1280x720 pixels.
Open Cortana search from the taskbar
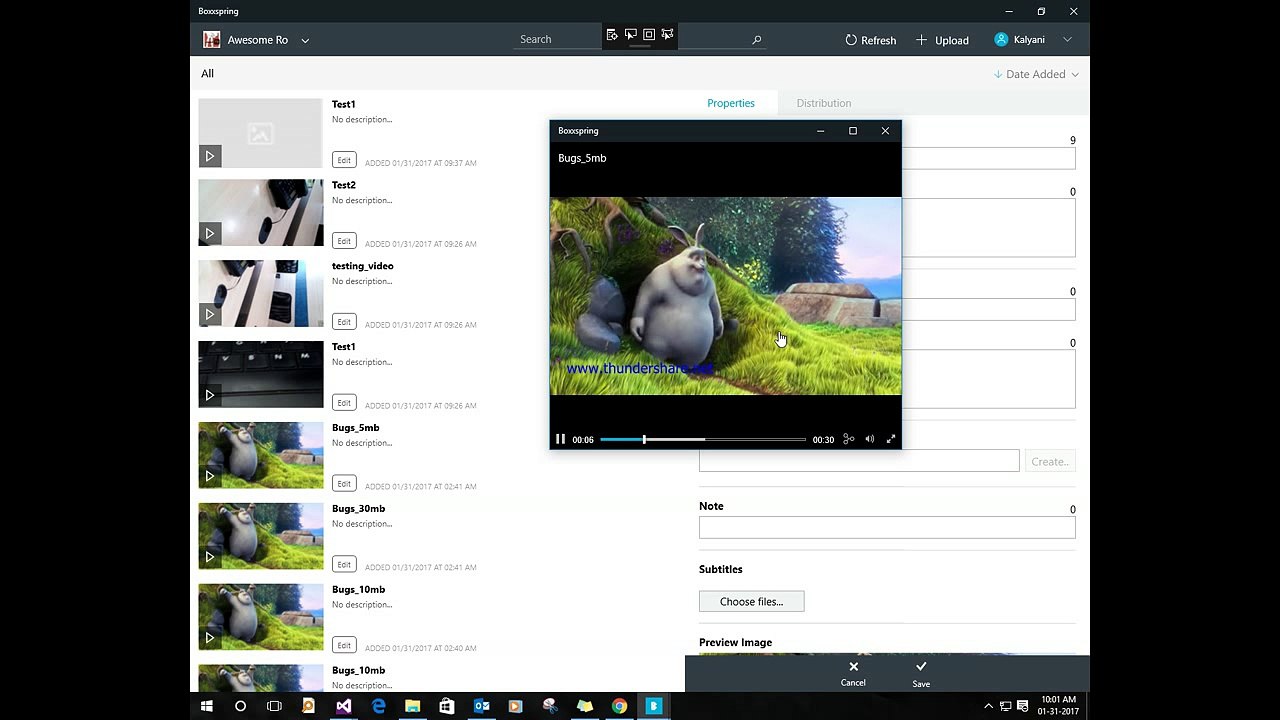tap(240, 706)
